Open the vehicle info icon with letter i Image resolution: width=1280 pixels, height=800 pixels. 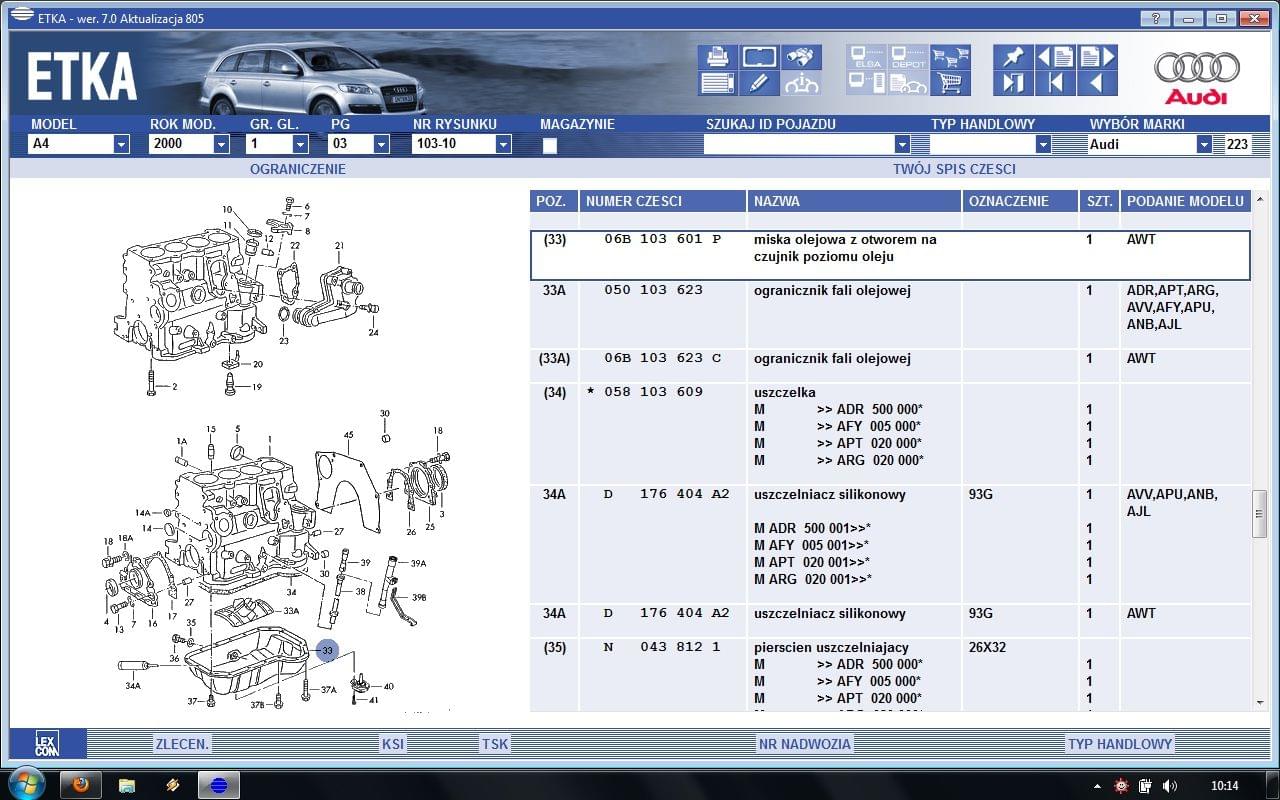coord(802,83)
